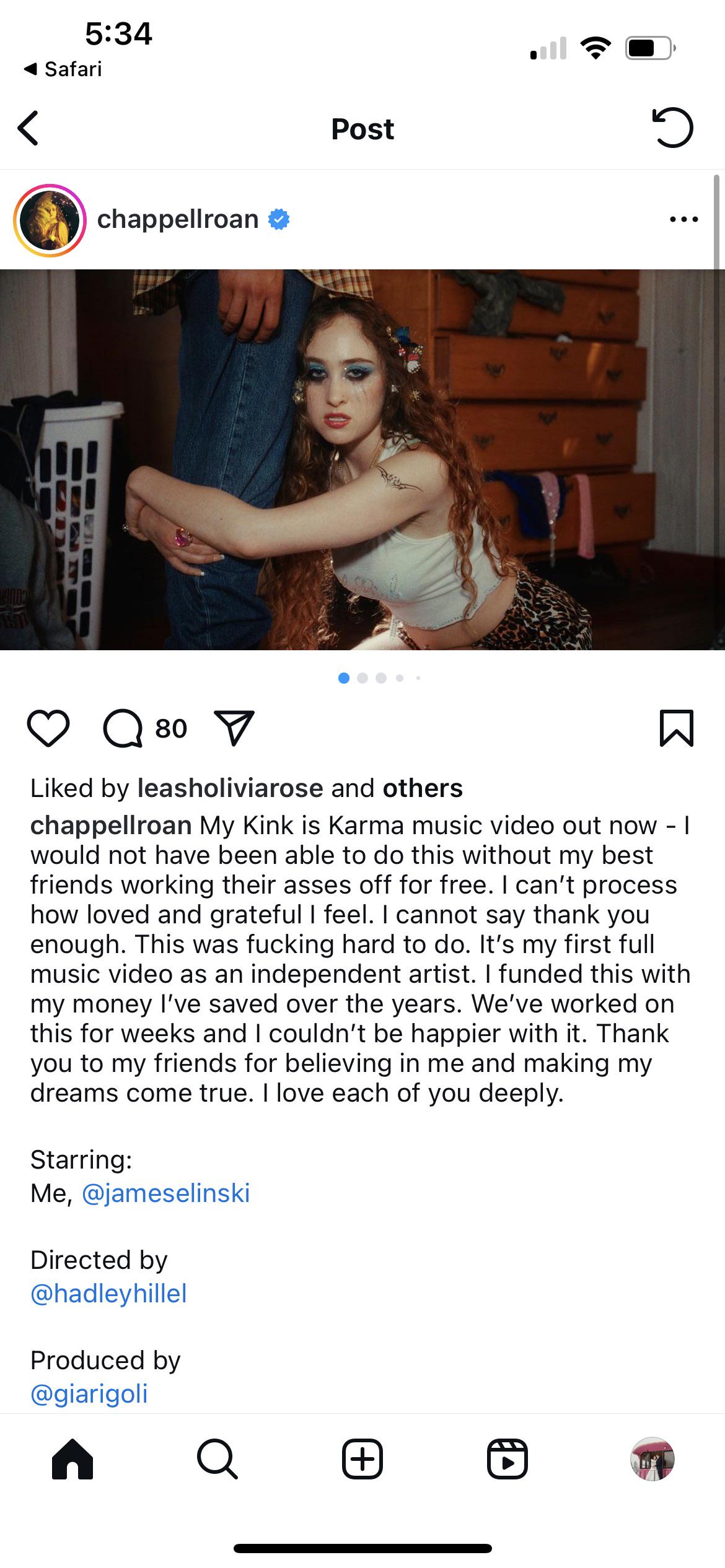Image resolution: width=725 pixels, height=1568 pixels.
Task: Tap 'others' to view likes list
Action: (x=423, y=788)
